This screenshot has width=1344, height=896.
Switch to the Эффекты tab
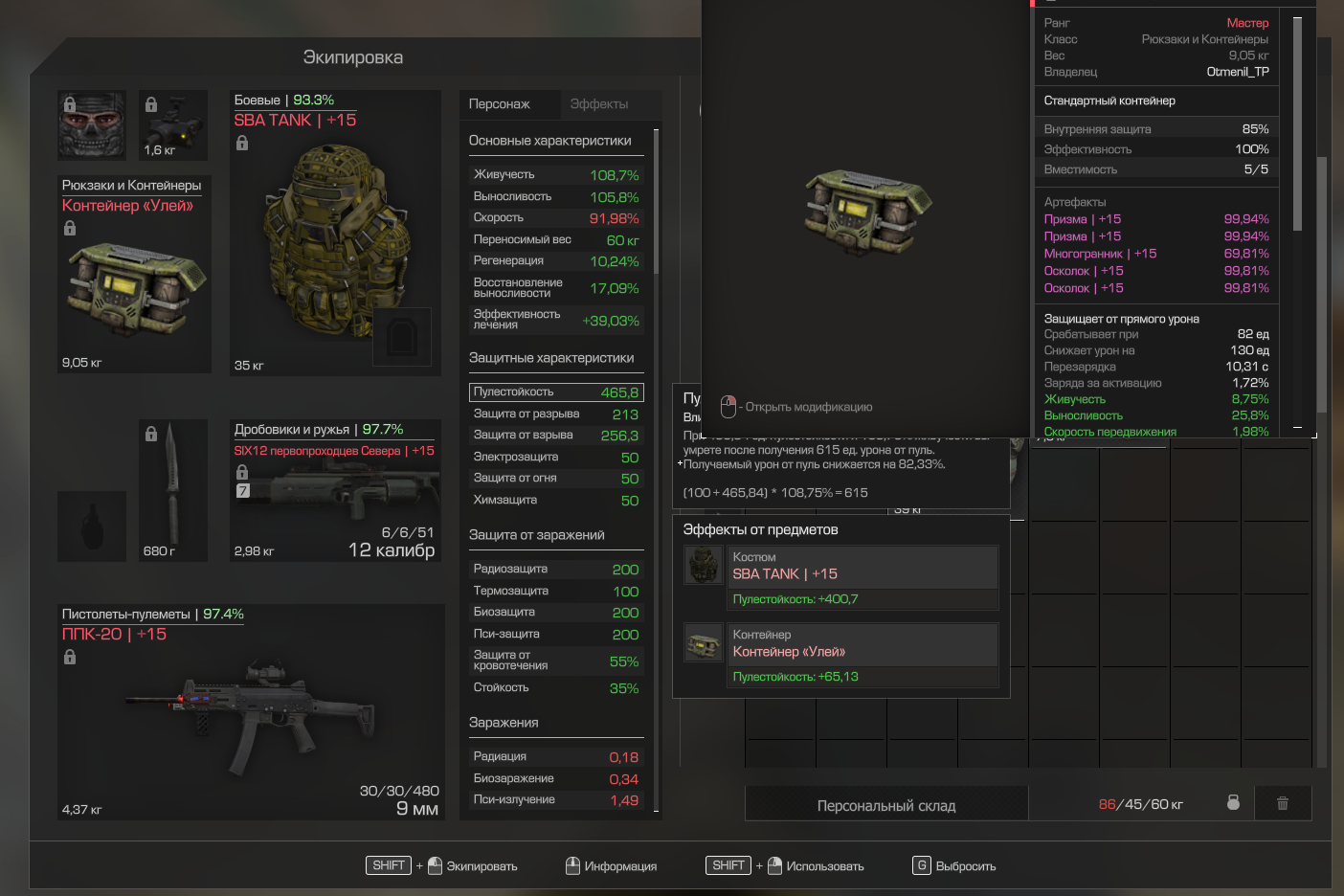pyautogui.click(x=599, y=104)
